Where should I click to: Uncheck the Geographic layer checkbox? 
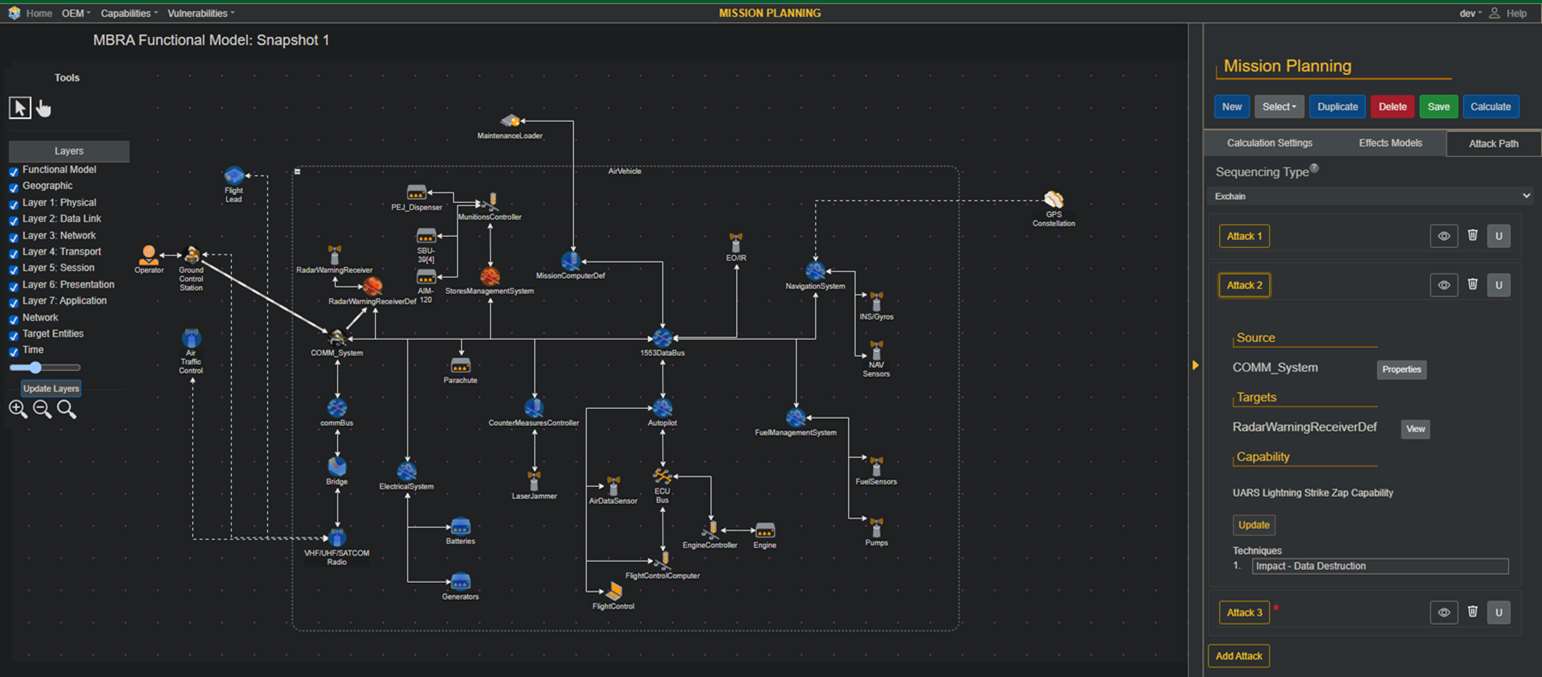click(x=14, y=186)
